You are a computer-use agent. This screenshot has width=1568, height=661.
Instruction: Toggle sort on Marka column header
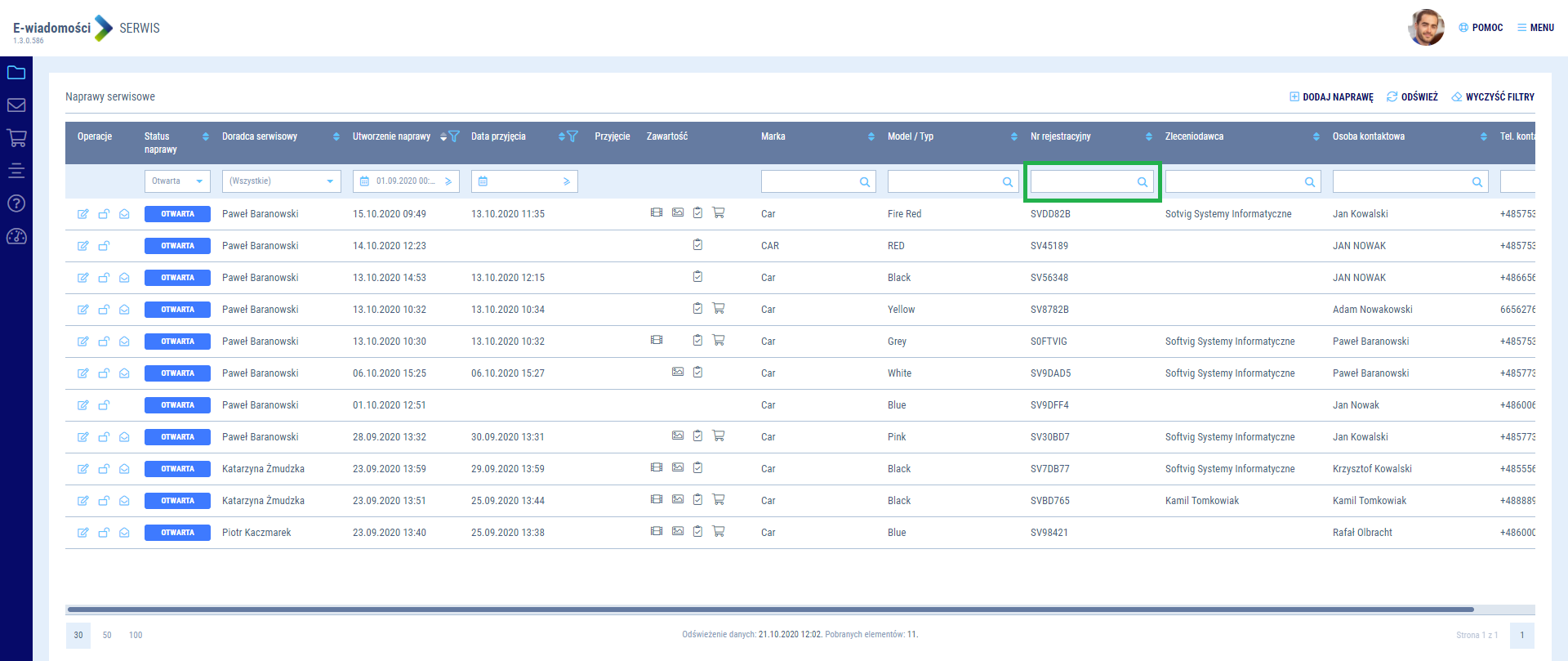point(871,136)
